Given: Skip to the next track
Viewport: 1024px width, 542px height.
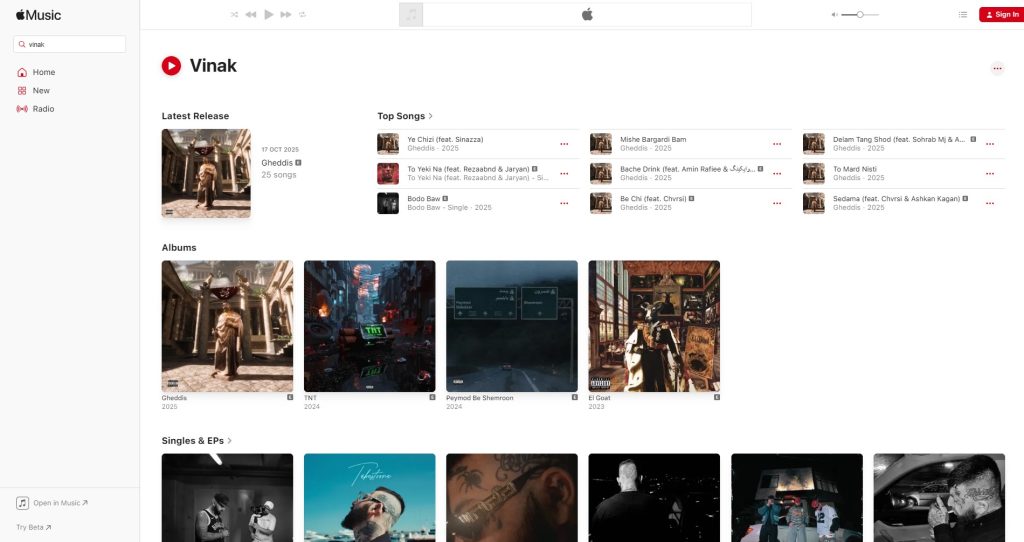Looking at the screenshot, I should point(286,15).
